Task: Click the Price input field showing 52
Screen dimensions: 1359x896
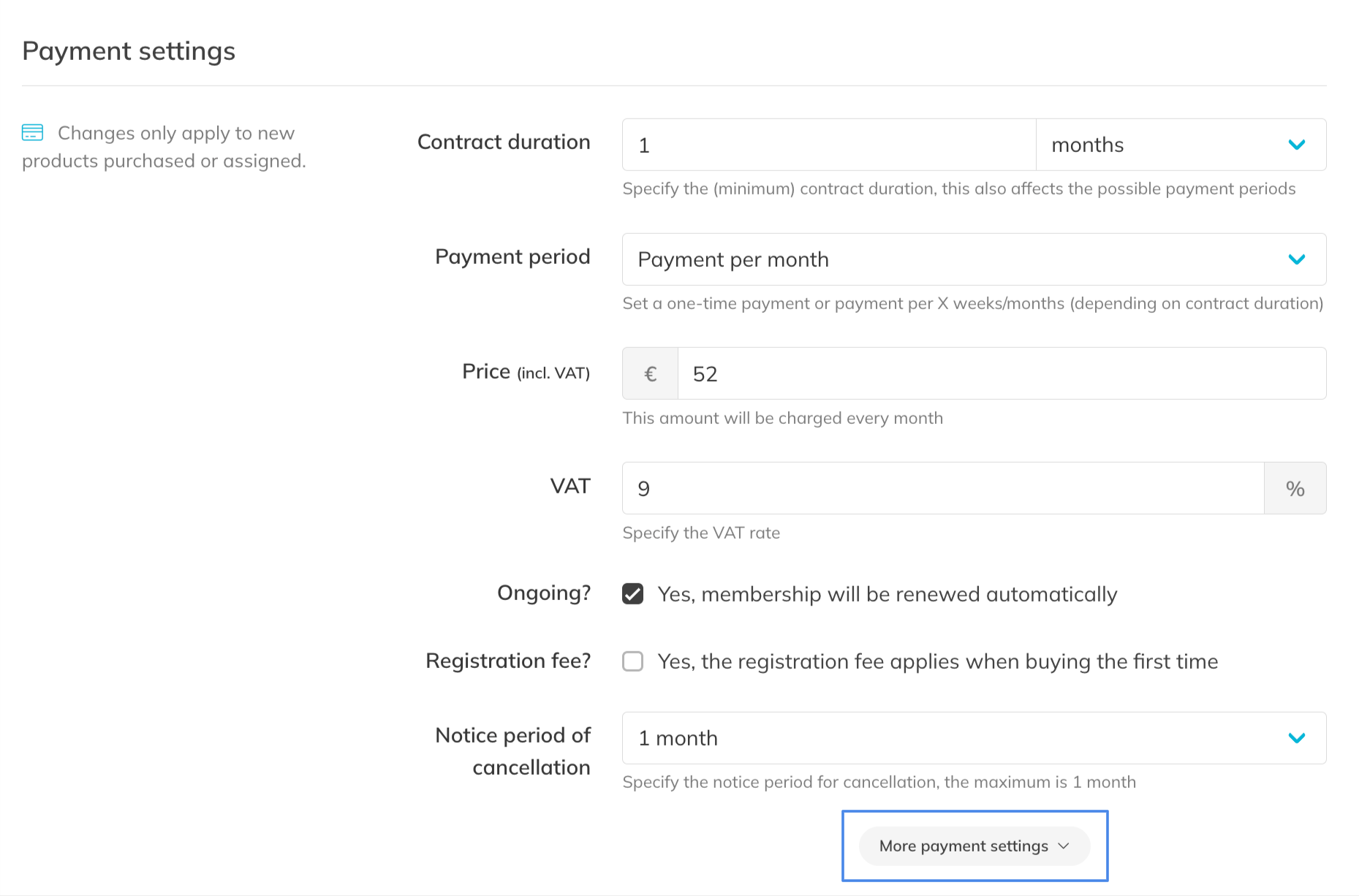Action: (x=1002, y=374)
